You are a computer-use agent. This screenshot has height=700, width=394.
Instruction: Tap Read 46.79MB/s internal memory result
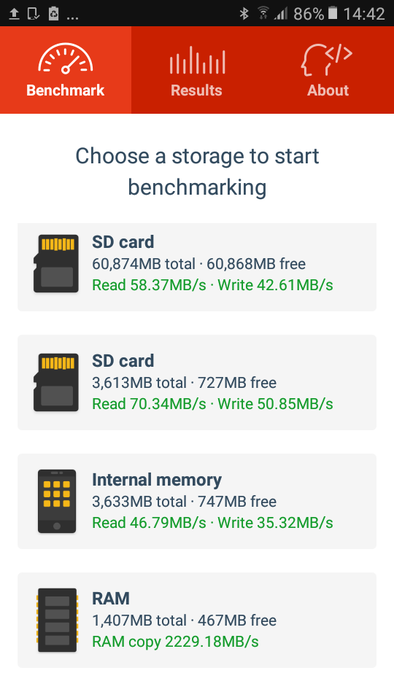pos(149,523)
